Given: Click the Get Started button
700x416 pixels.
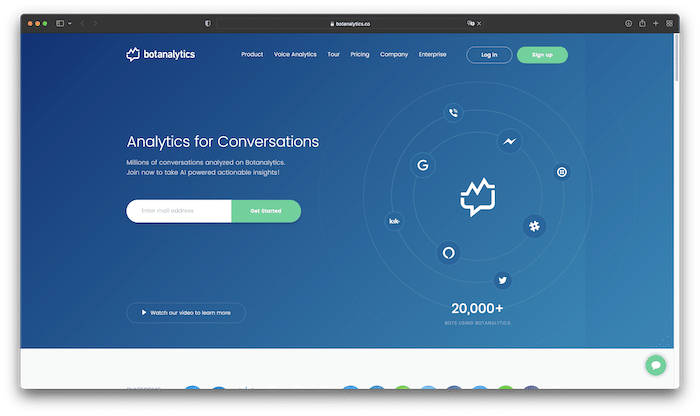Looking at the screenshot, I should [266, 211].
